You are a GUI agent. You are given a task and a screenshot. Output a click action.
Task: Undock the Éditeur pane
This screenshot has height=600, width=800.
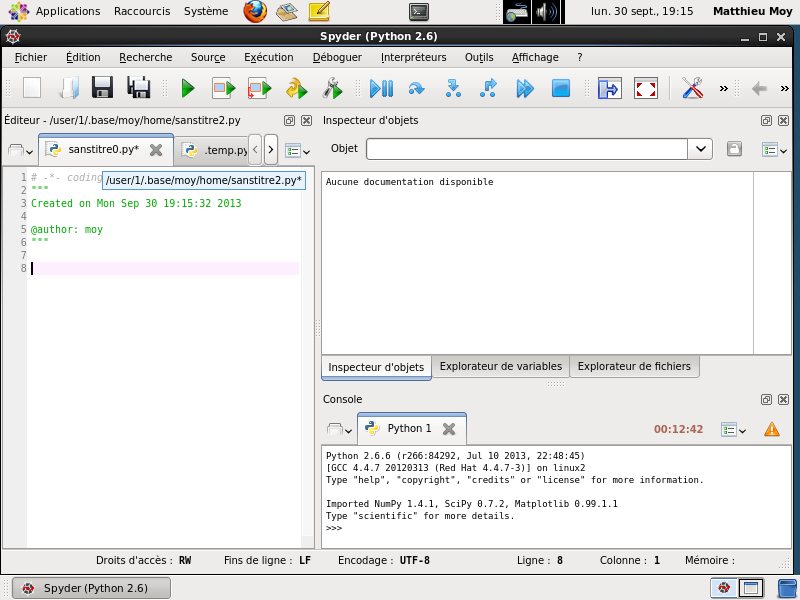pos(289,120)
